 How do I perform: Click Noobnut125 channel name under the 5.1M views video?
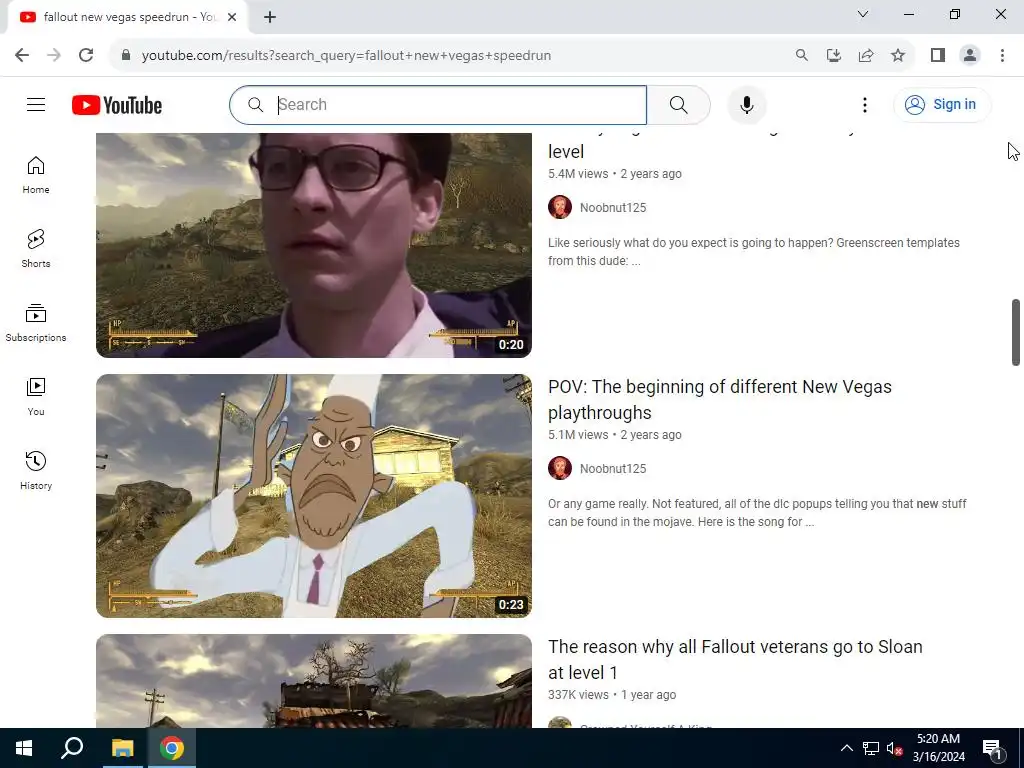[x=613, y=469]
